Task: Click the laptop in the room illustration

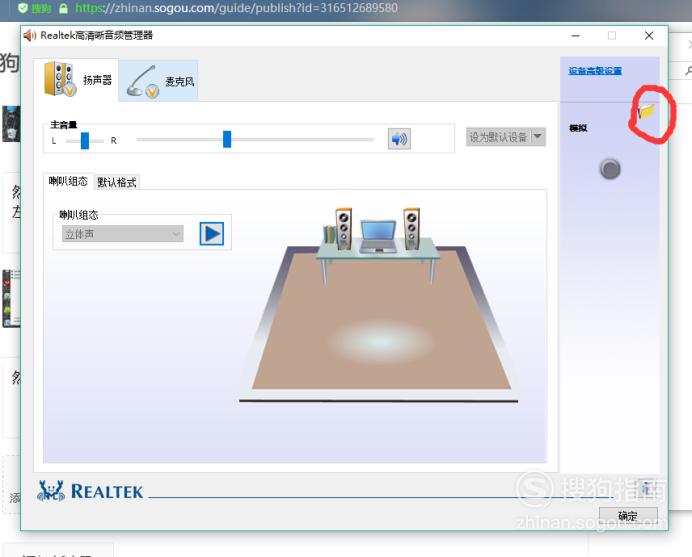Action: click(378, 237)
